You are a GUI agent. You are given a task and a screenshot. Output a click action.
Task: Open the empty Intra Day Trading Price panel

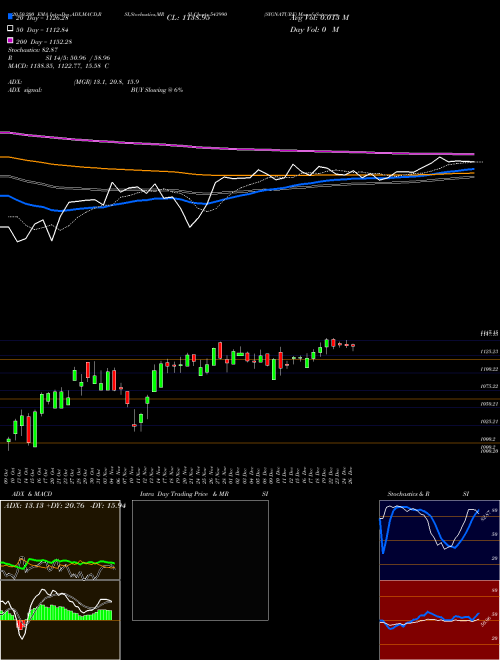(200, 560)
